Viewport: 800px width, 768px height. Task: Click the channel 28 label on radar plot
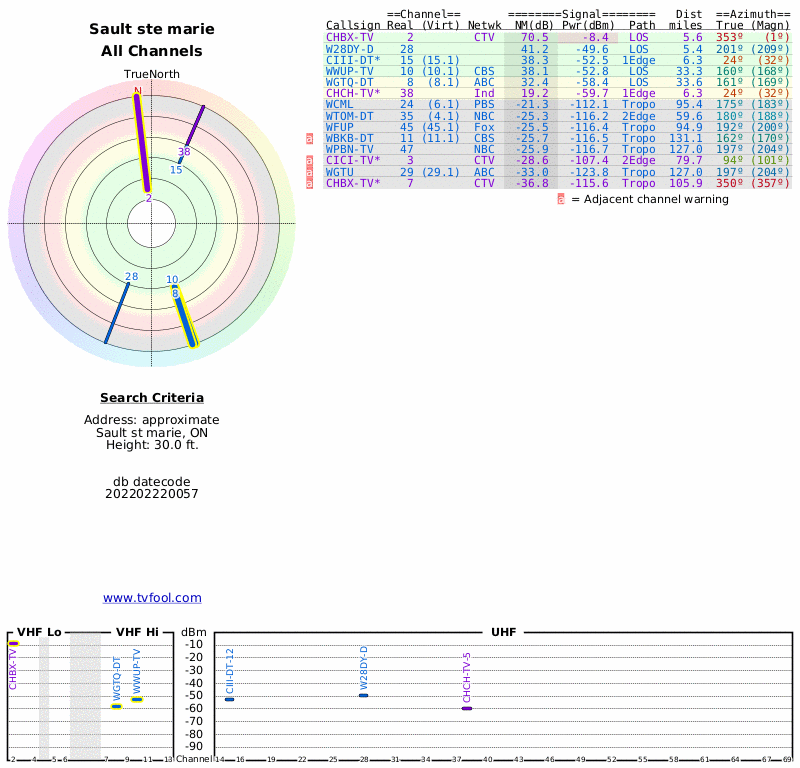click(x=131, y=277)
